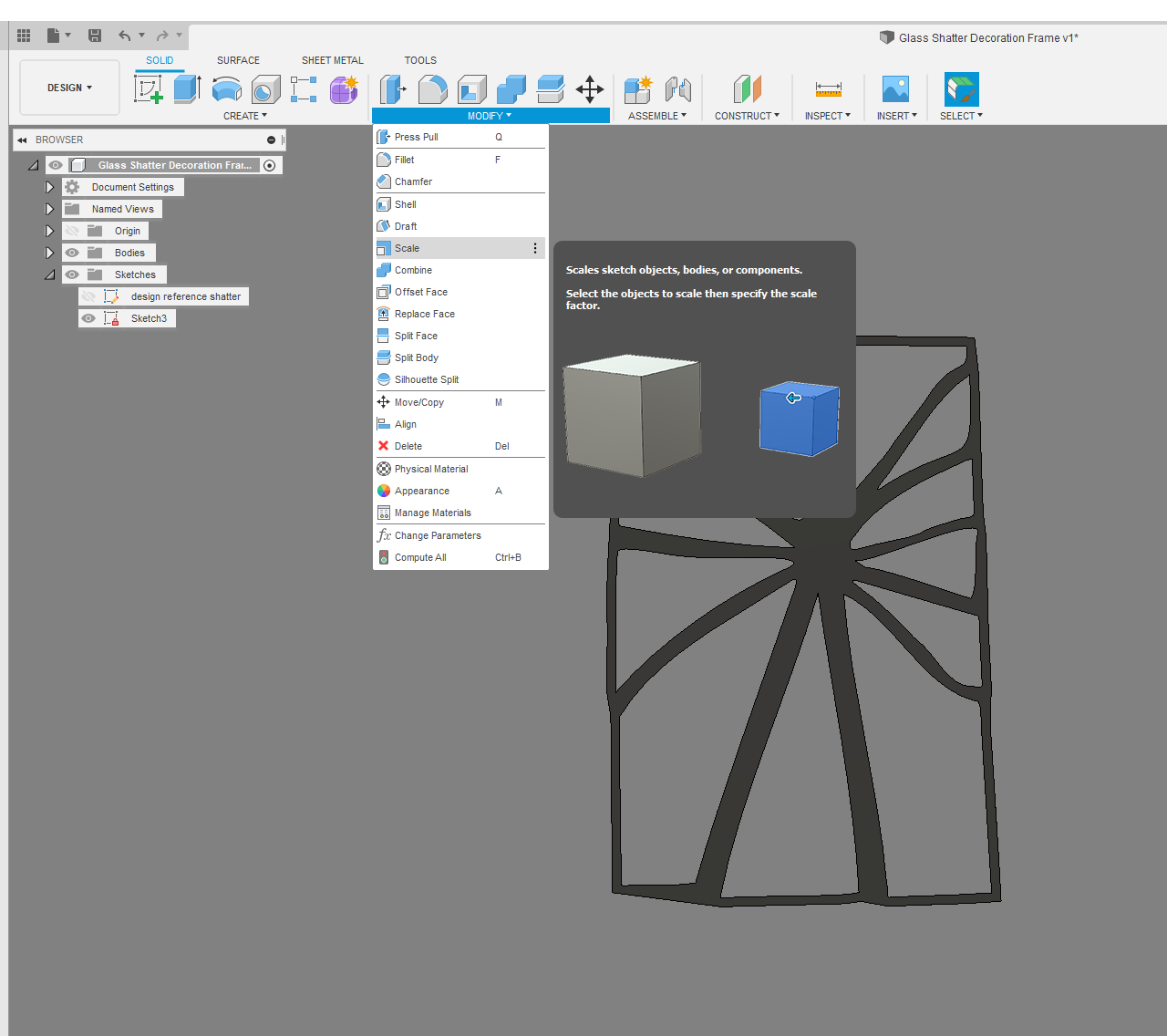Open the CREATE dropdown
The width and height of the screenshot is (1167, 1036).
pyautogui.click(x=244, y=115)
